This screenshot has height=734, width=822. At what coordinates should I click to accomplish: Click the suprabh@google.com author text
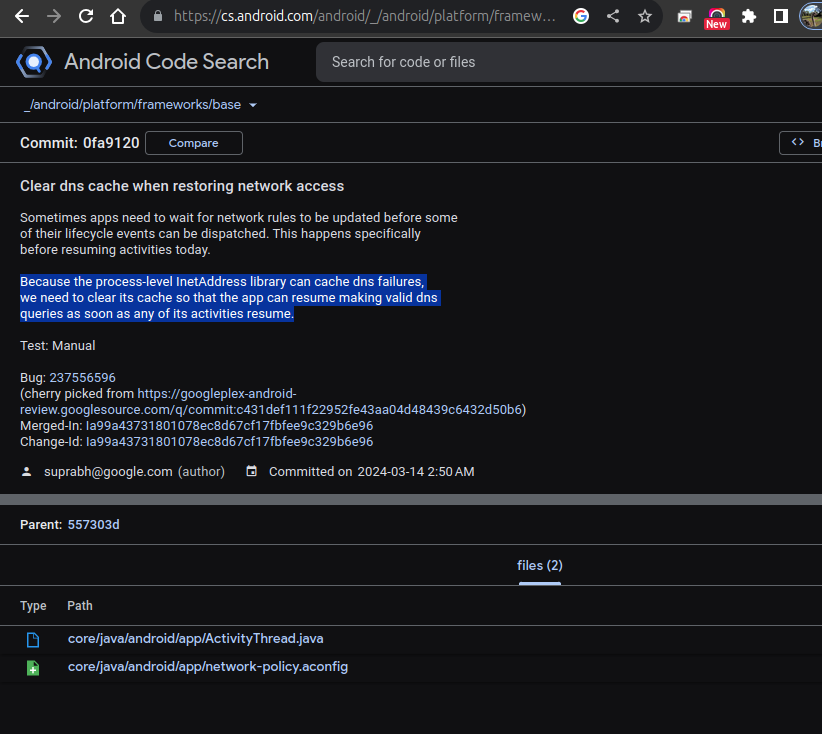[108, 472]
